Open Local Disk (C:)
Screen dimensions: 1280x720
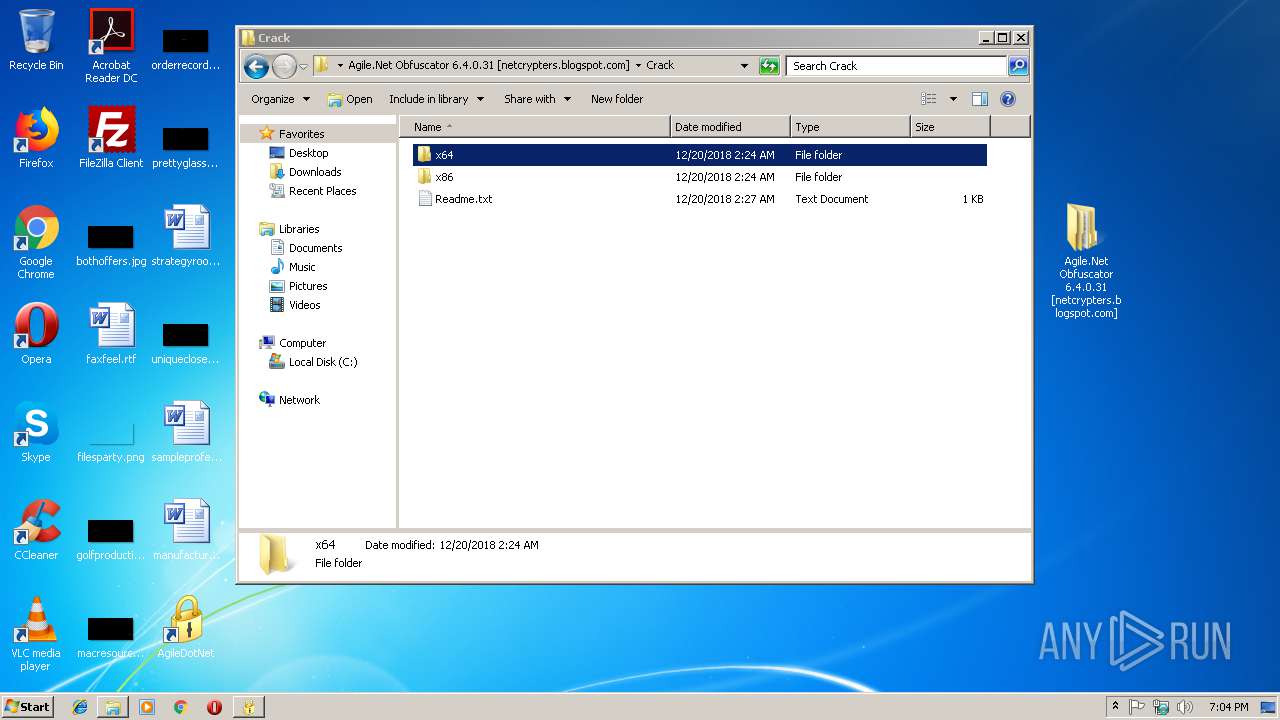click(x=323, y=362)
